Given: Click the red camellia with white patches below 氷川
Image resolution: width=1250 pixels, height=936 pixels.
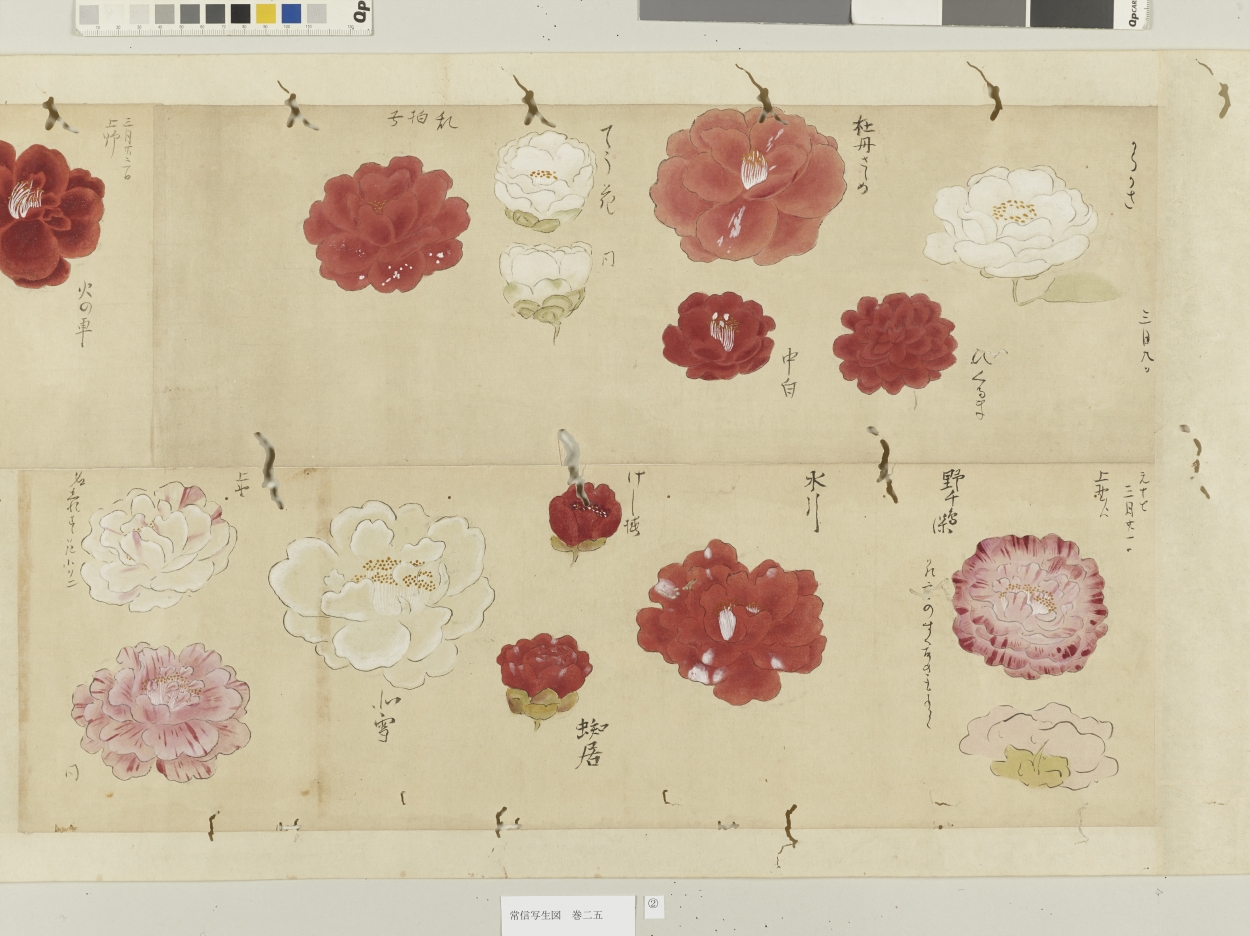Looking at the screenshot, I should [731, 621].
